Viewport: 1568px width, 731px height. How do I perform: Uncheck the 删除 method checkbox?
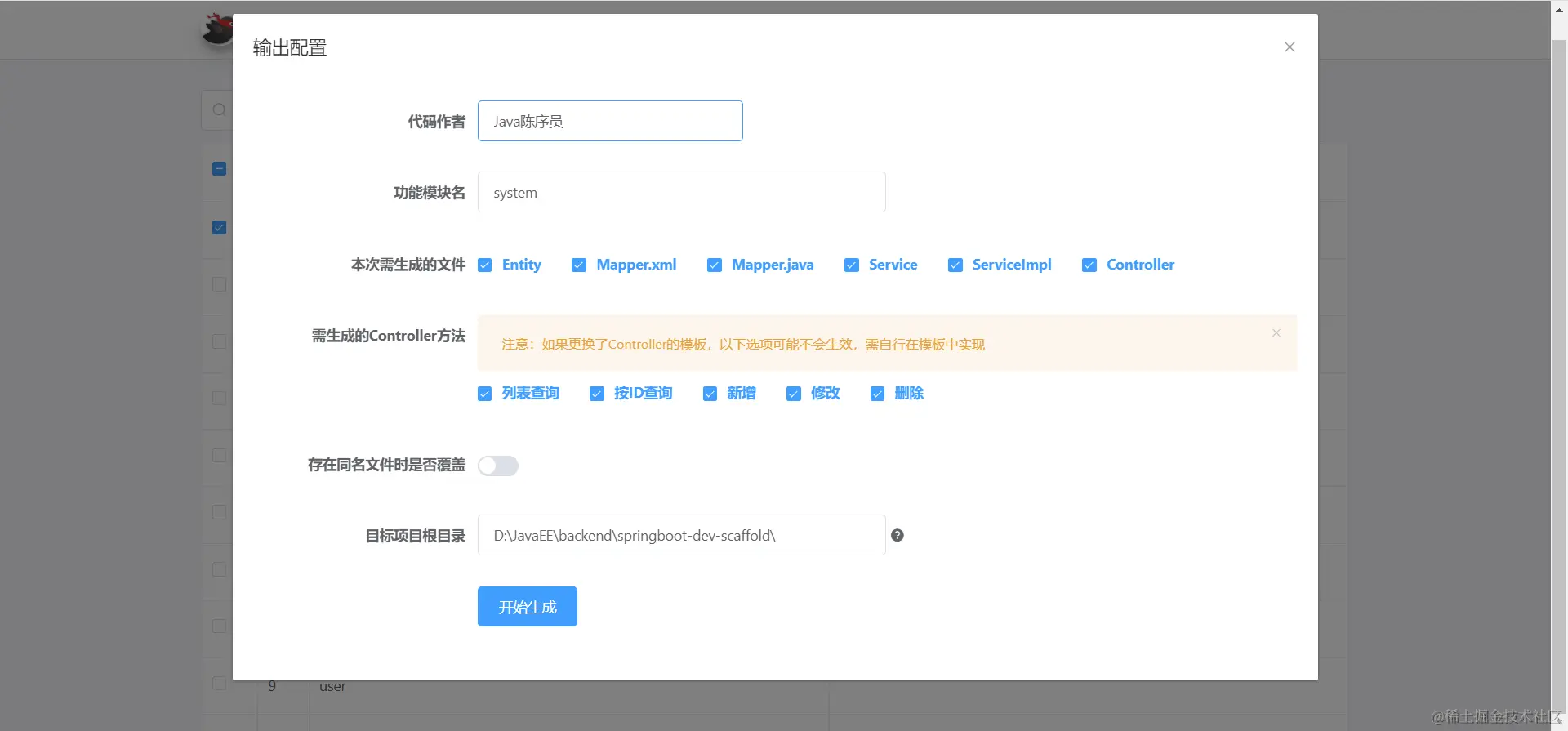click(x=878, y=394)
